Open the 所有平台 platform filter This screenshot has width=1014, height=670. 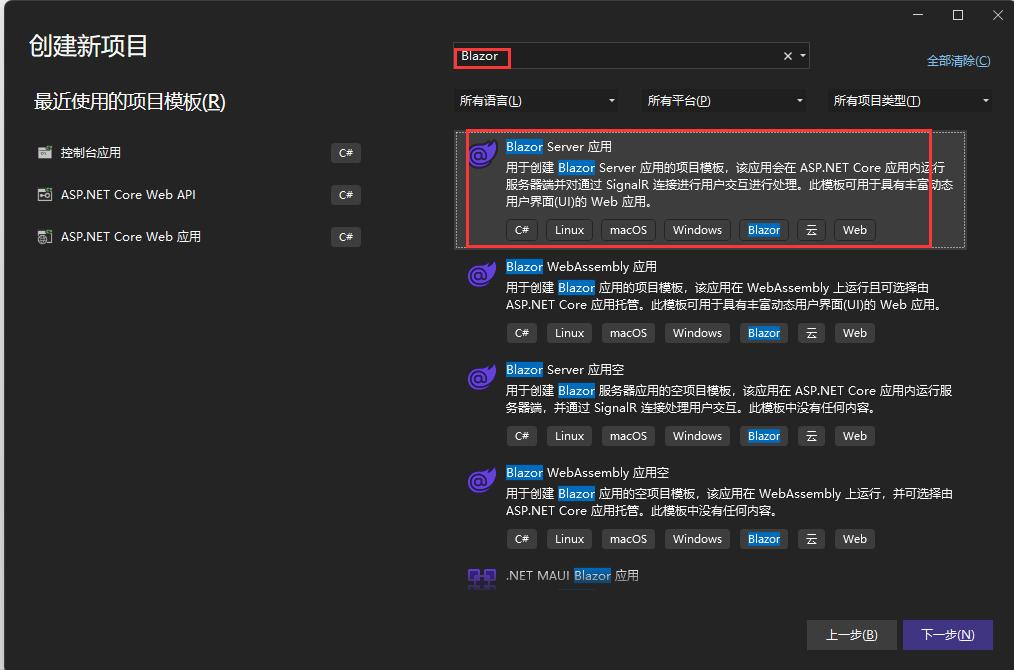tap(724, 101)
